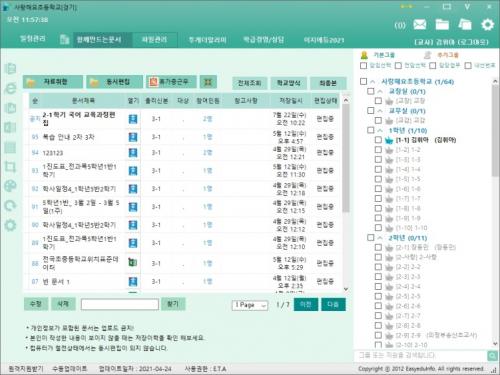Click group tree scrollbar up arrow
This screenshot has width=500, height=375.
495,81
